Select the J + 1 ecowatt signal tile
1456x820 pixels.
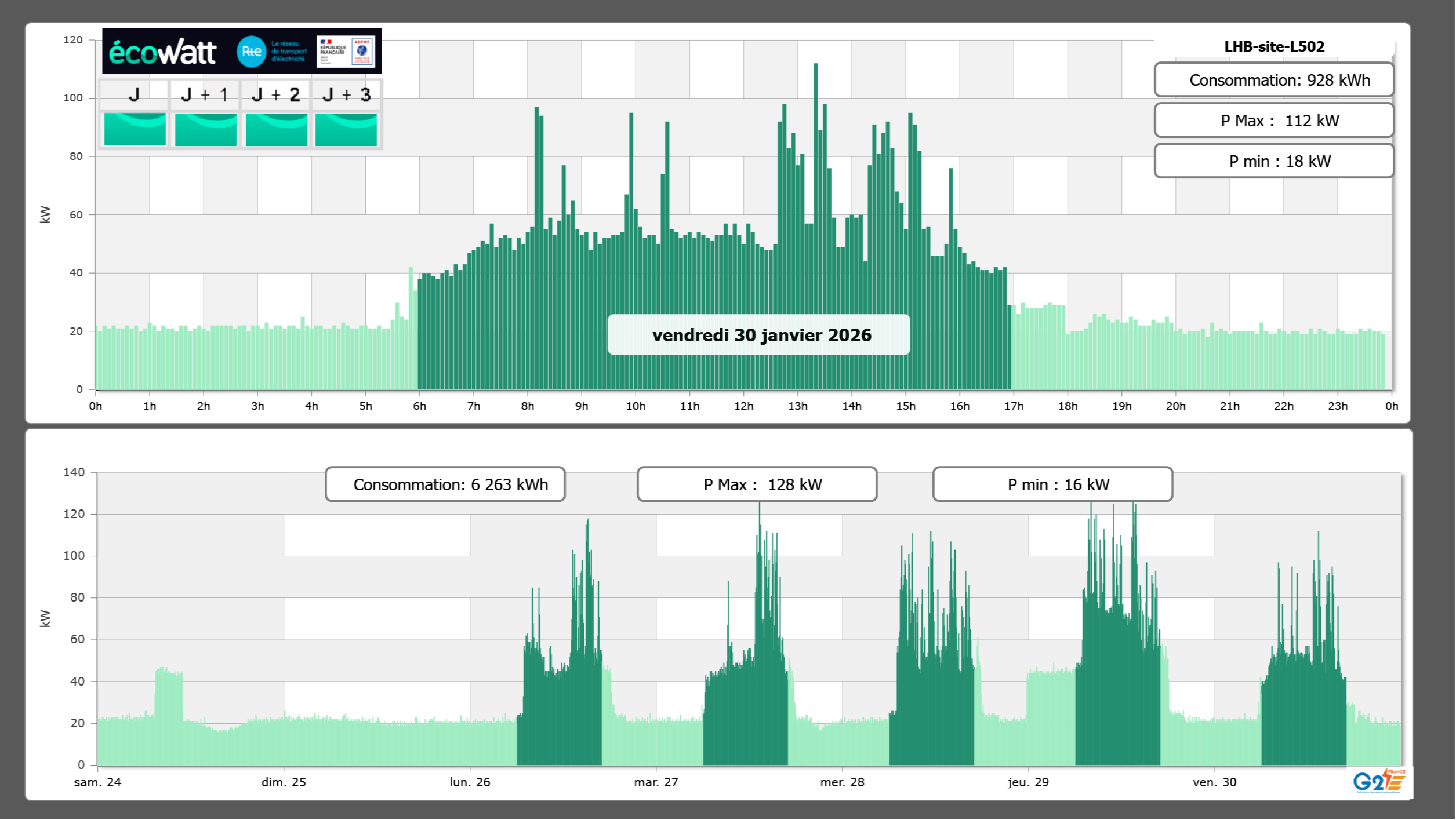pos(205,129)
